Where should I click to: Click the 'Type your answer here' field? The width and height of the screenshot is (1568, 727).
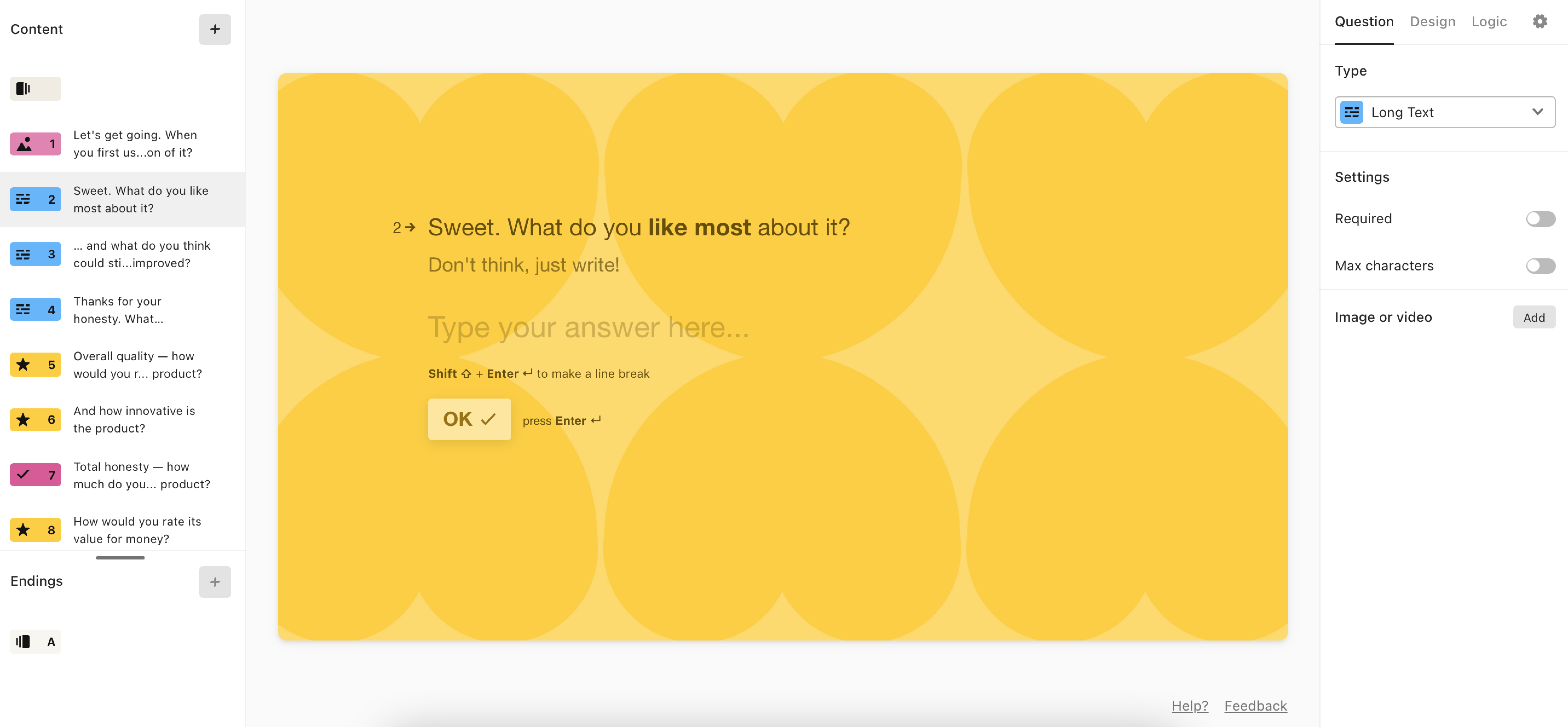[588, 328]
